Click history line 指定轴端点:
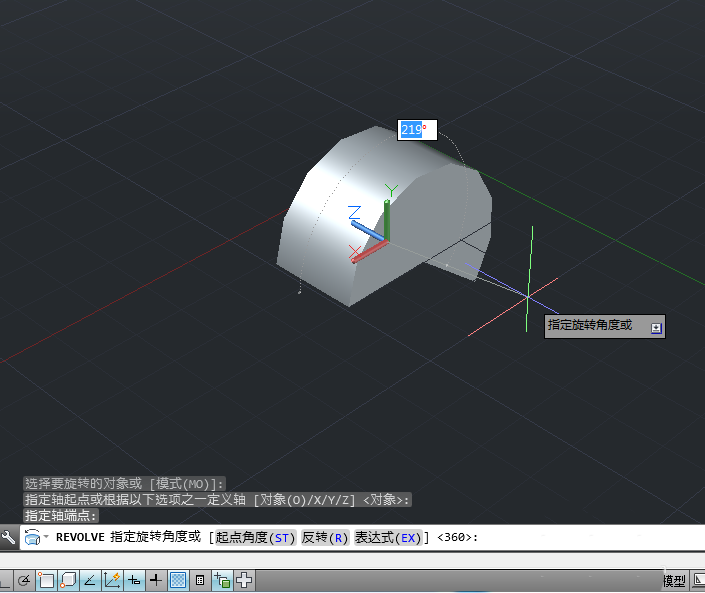The width and height of the screenshot is (705, 593). [61, 515]
